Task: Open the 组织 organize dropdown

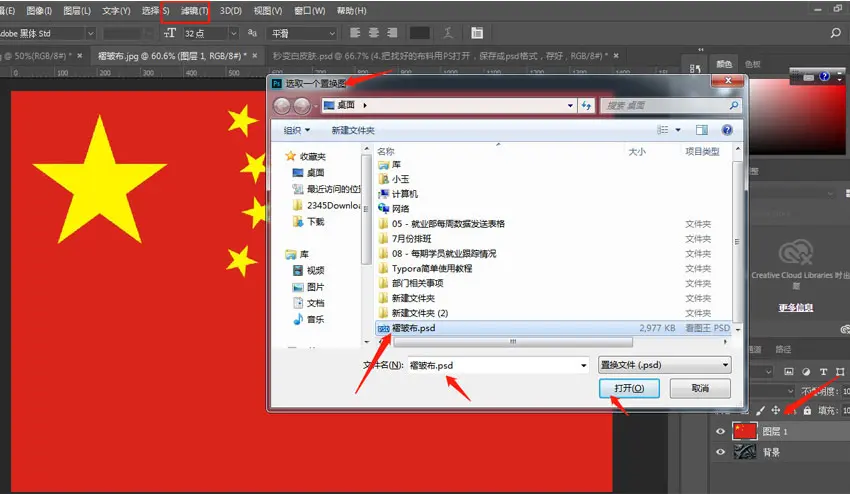Action: click(x=297, y=130)
